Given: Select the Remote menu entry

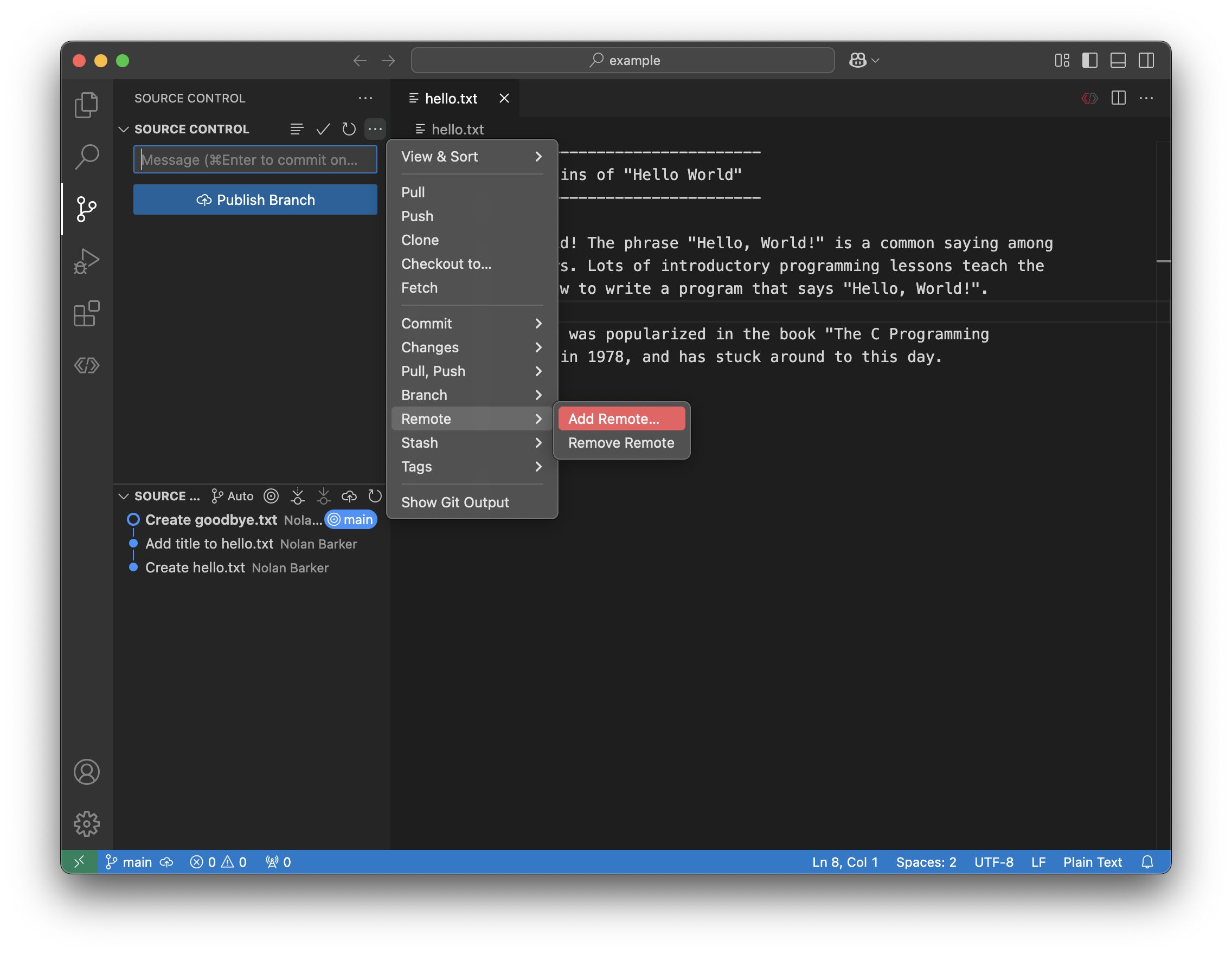Looking at the screenshot, I should click(x=472, y=419).
